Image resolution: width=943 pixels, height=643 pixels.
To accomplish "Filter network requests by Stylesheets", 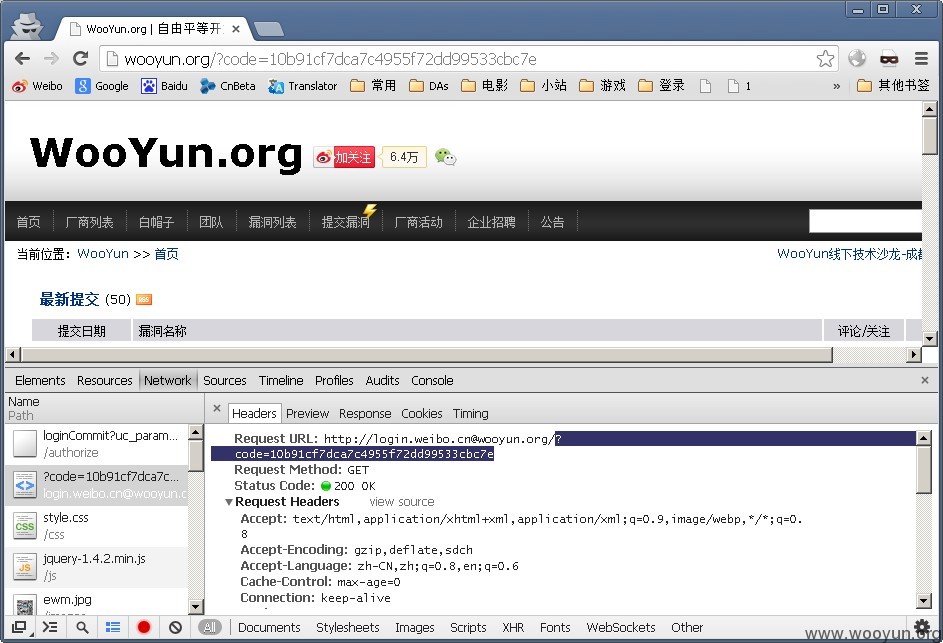I will (348, 627).
